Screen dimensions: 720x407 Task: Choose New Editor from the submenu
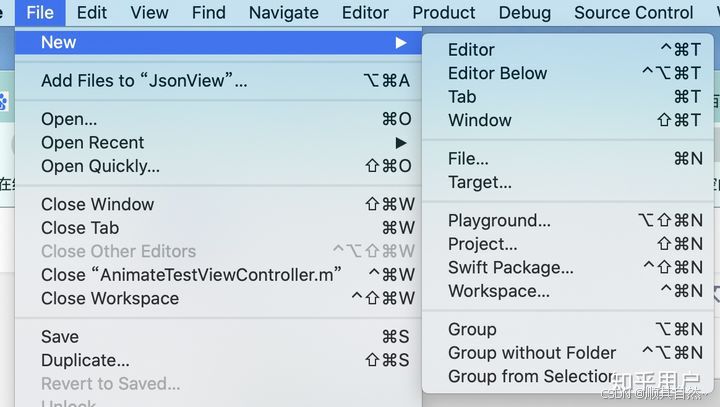pos(568,50)
